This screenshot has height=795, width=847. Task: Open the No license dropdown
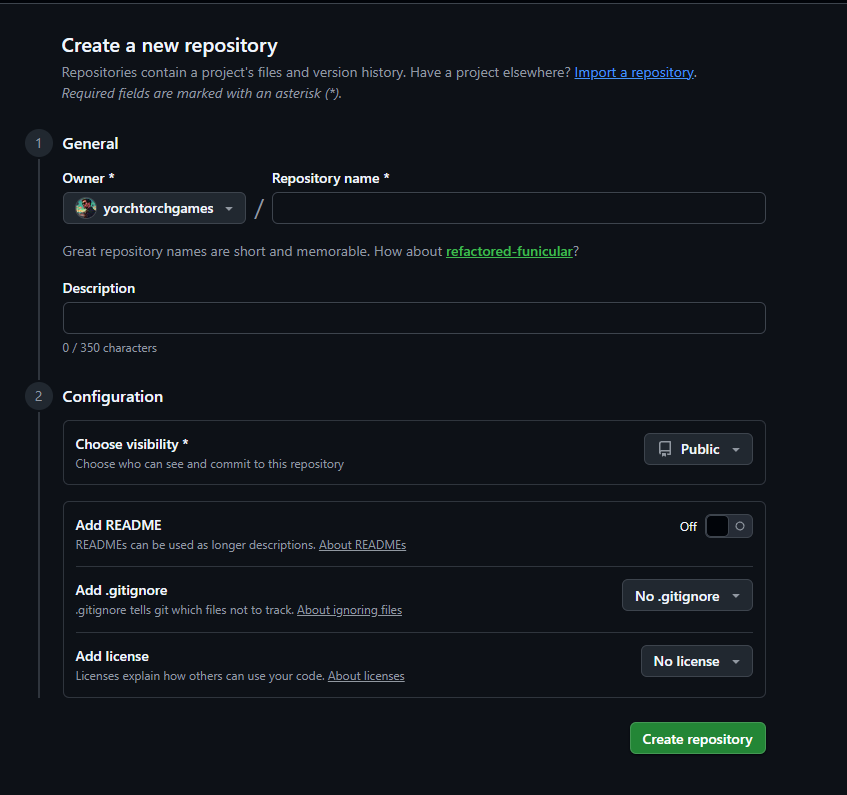click(696, 661)
